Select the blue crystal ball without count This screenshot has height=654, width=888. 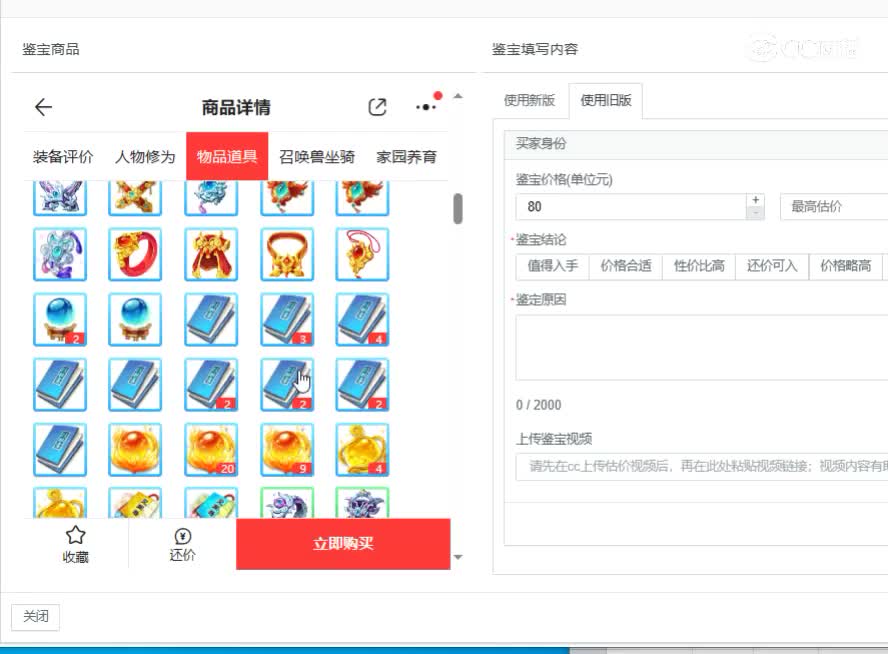pos(135,319)
